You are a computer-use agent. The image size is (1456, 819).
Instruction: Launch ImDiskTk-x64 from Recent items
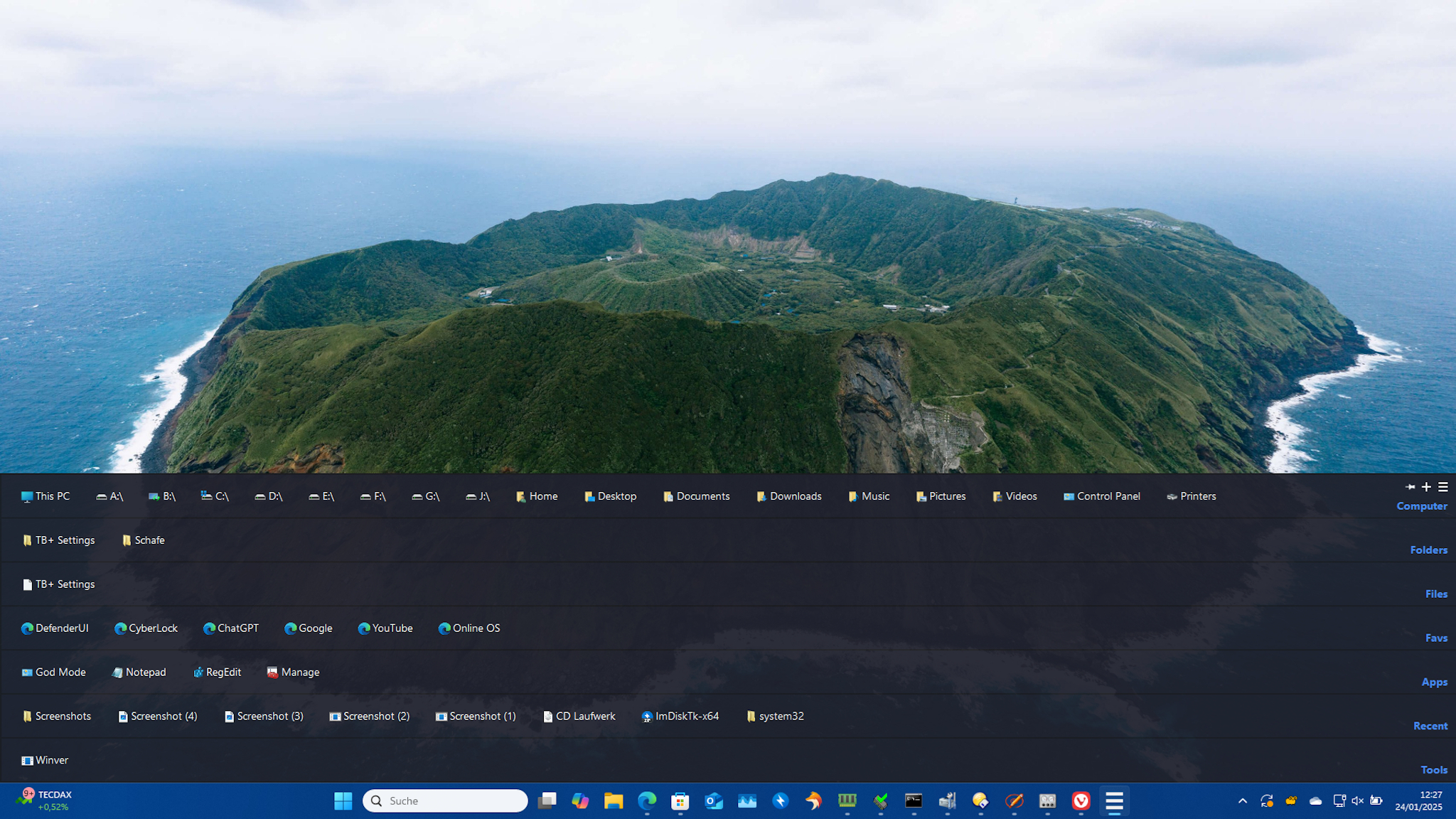click(680, 716)
